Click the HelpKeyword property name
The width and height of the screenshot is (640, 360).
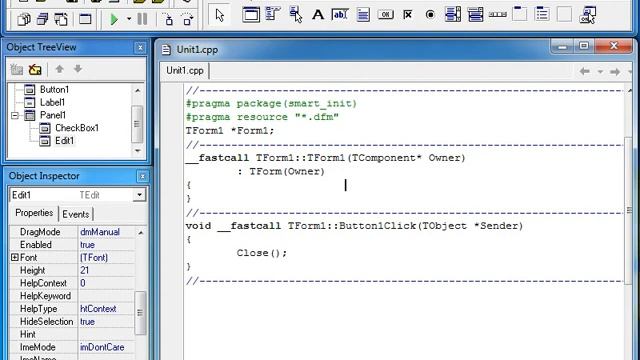click(x=45, y=296)
